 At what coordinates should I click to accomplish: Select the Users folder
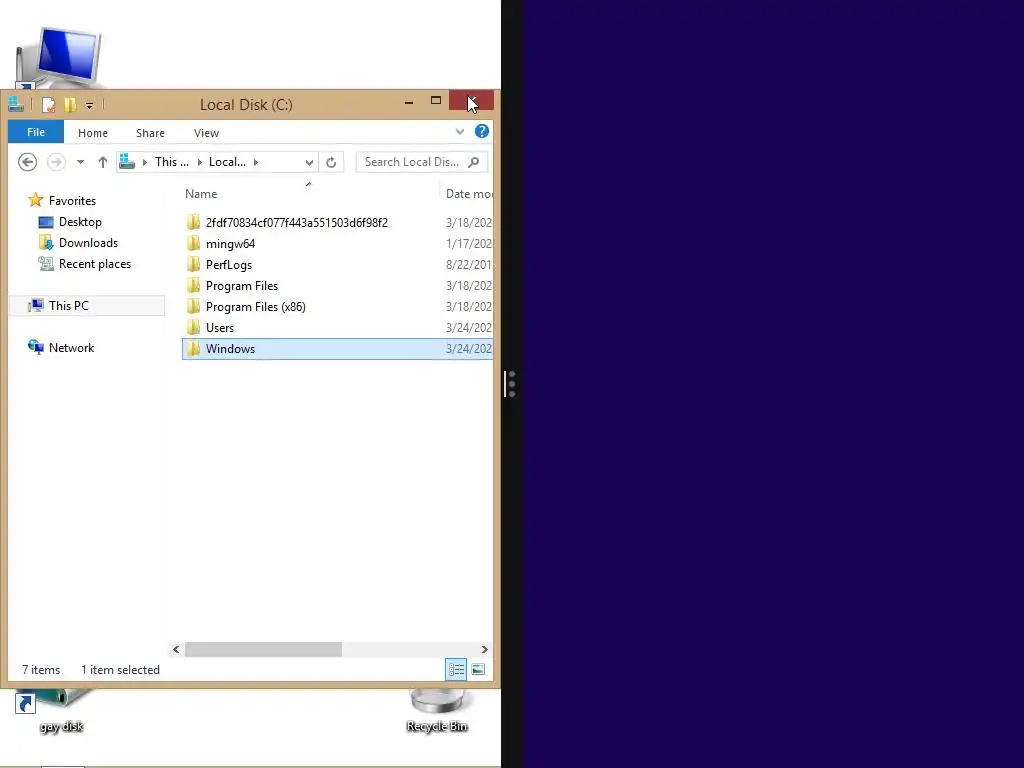219,327
